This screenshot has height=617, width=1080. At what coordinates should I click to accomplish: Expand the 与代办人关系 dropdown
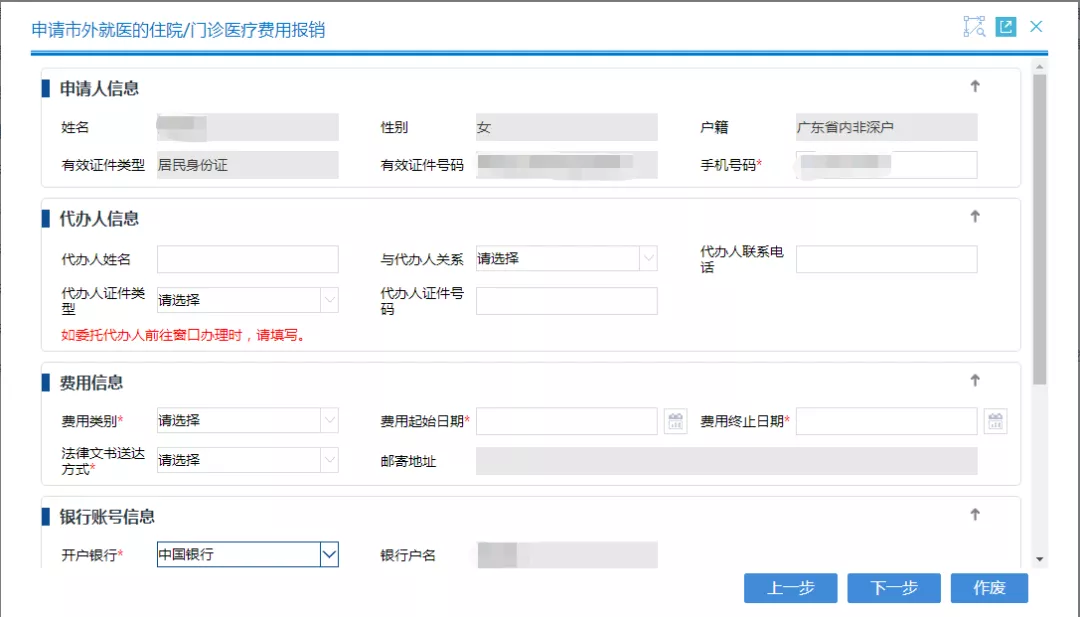pyautogui.click(x=648, y=259)
